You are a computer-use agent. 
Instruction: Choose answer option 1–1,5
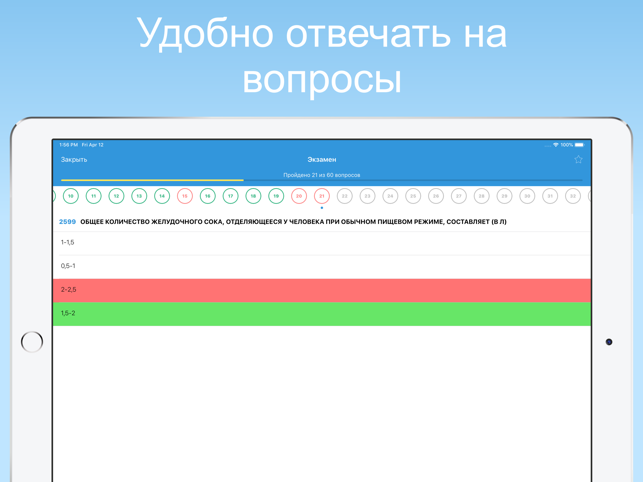pyautogui.click(x=321, y=243)
